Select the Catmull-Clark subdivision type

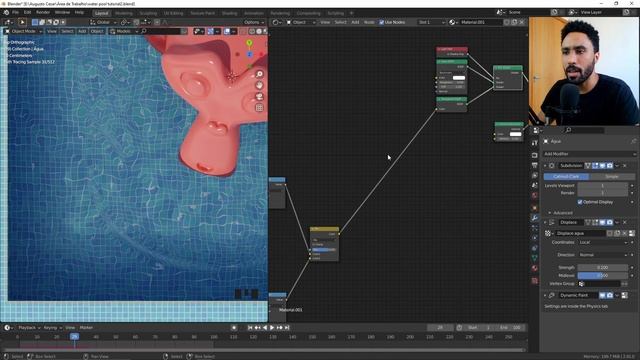(x=566, y=176)
